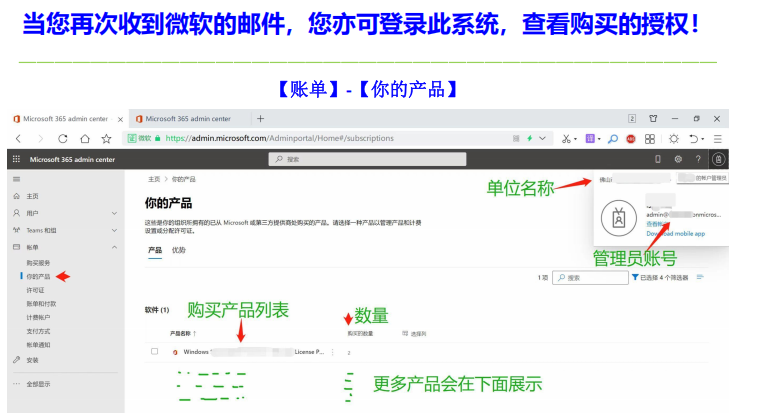Click the account profile picture circle
Viewport: 758px width, 418px height.
click(619, 218)
